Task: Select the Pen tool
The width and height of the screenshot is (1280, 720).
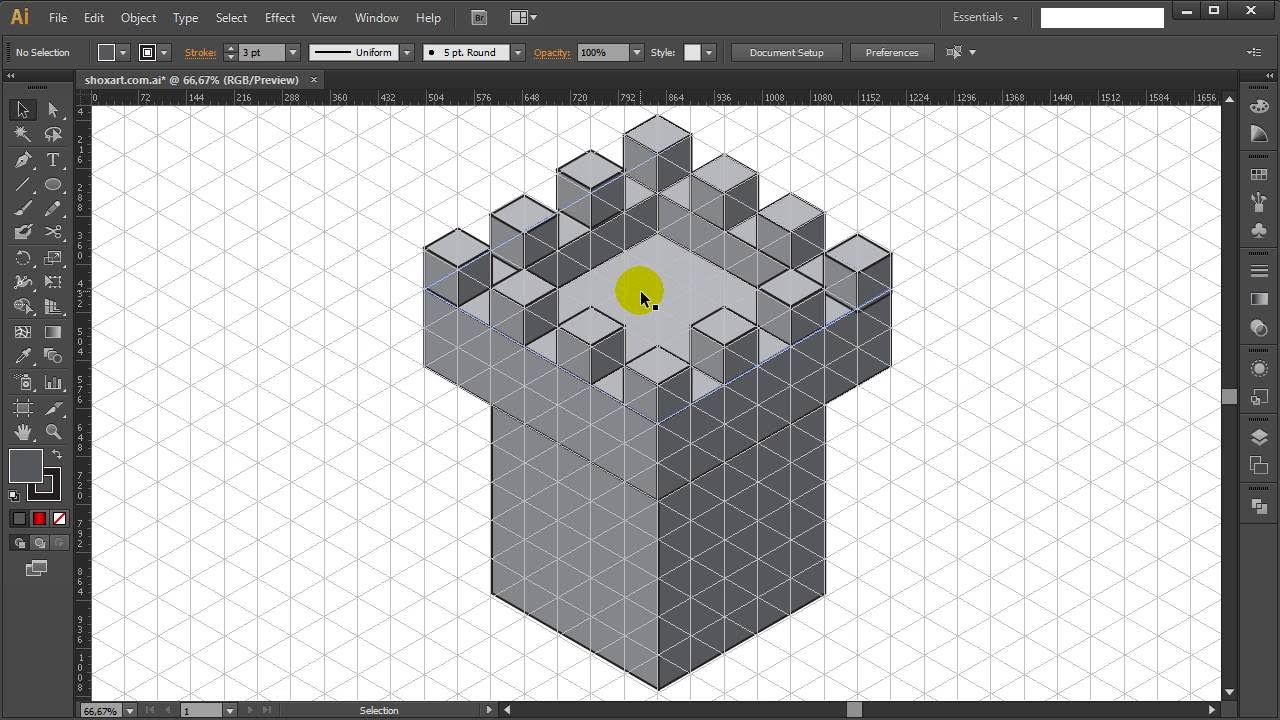Action: pyautogui.click(x=22, y=159)
